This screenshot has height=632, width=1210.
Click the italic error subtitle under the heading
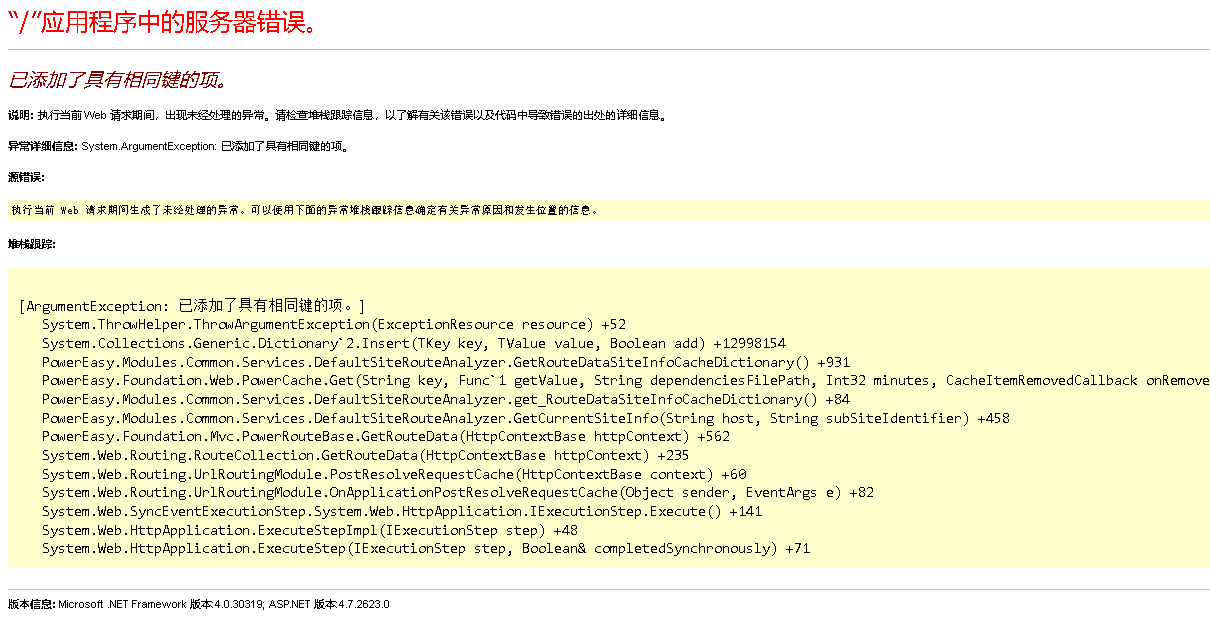(118, 80)
